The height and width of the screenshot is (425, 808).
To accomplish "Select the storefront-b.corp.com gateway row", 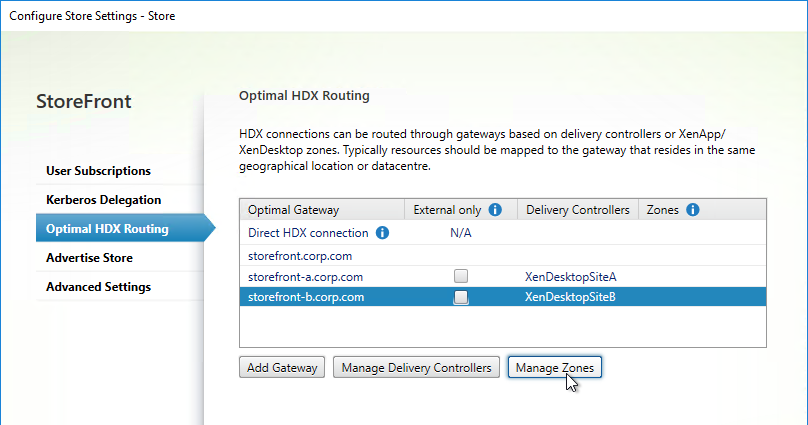I will 502,297.
